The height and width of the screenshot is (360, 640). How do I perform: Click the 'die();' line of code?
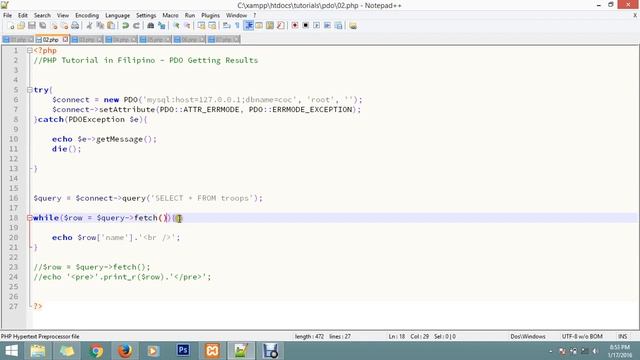[67, 149]
